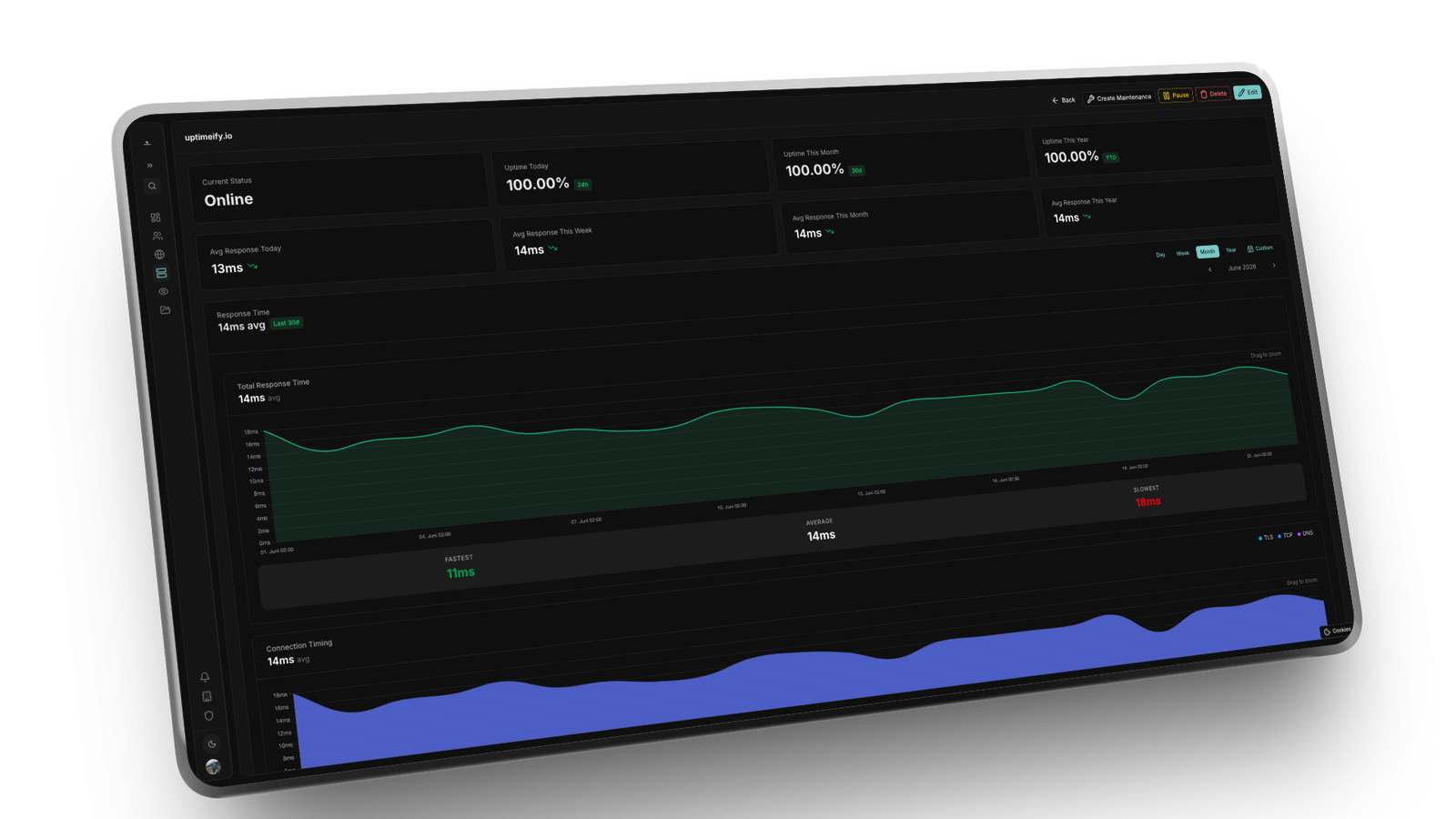Toggle the TLS series in chart legend

click(x=1266, y=538)
